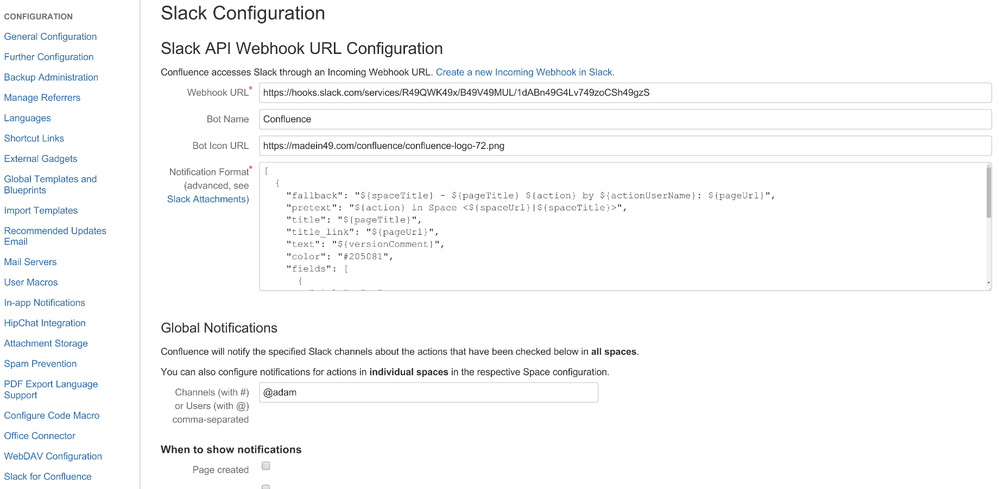
Task: Open Global Templates and Blueprints
Action: [x=50, y=185]
